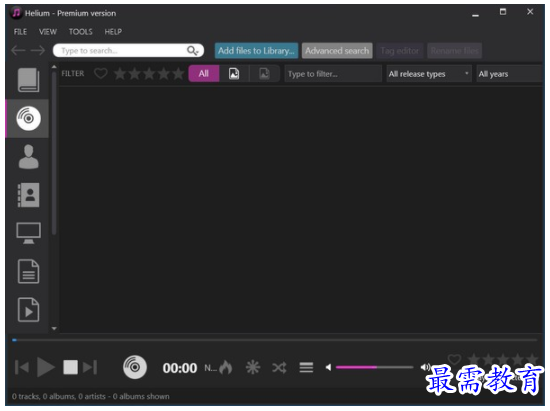Click the now playing disc icon
Viewport: 550px width, 411px height.
click(135, 367)
